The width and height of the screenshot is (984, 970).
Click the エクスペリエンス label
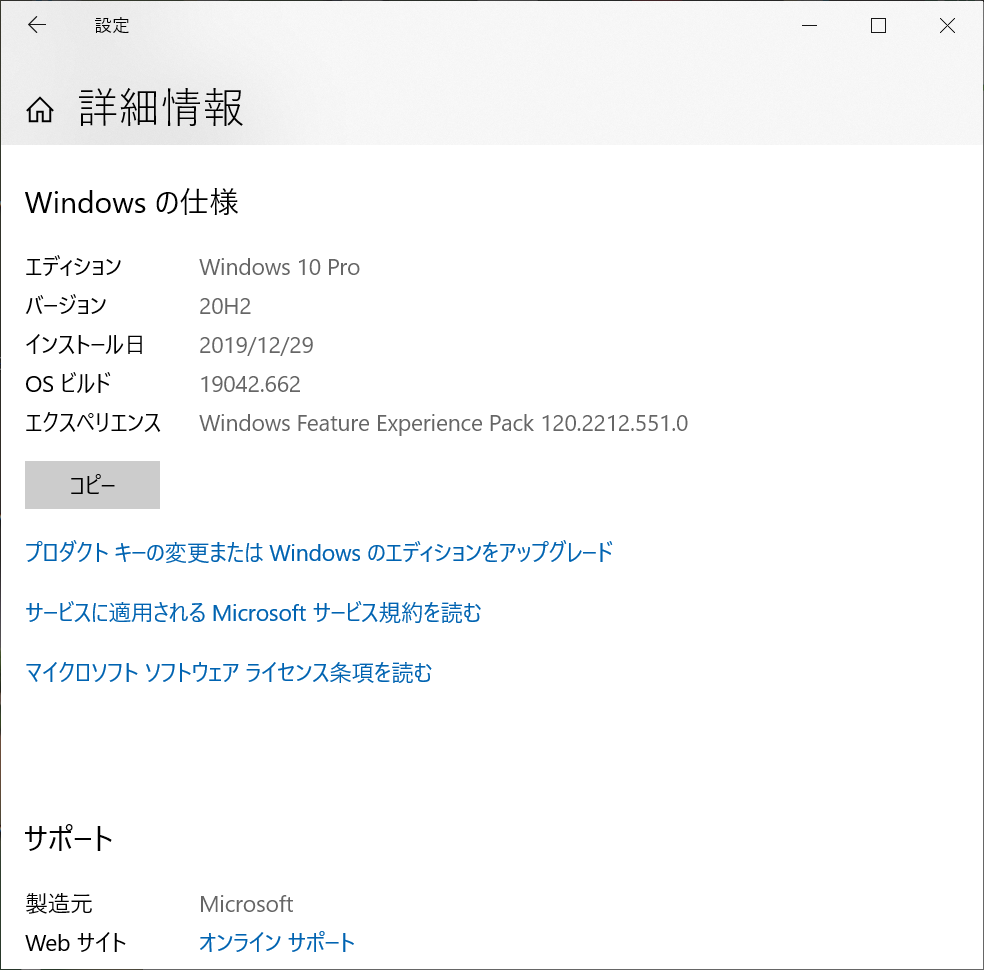(93, 423)
